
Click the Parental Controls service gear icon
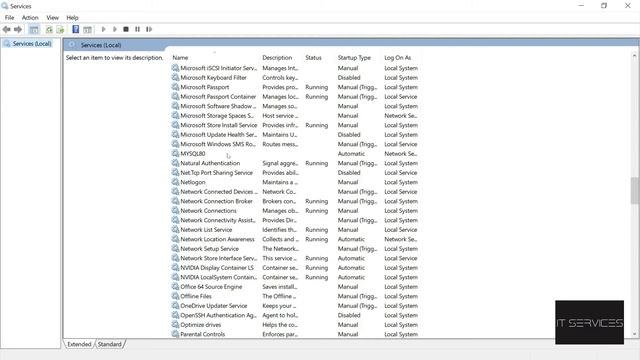coord(176,334)
